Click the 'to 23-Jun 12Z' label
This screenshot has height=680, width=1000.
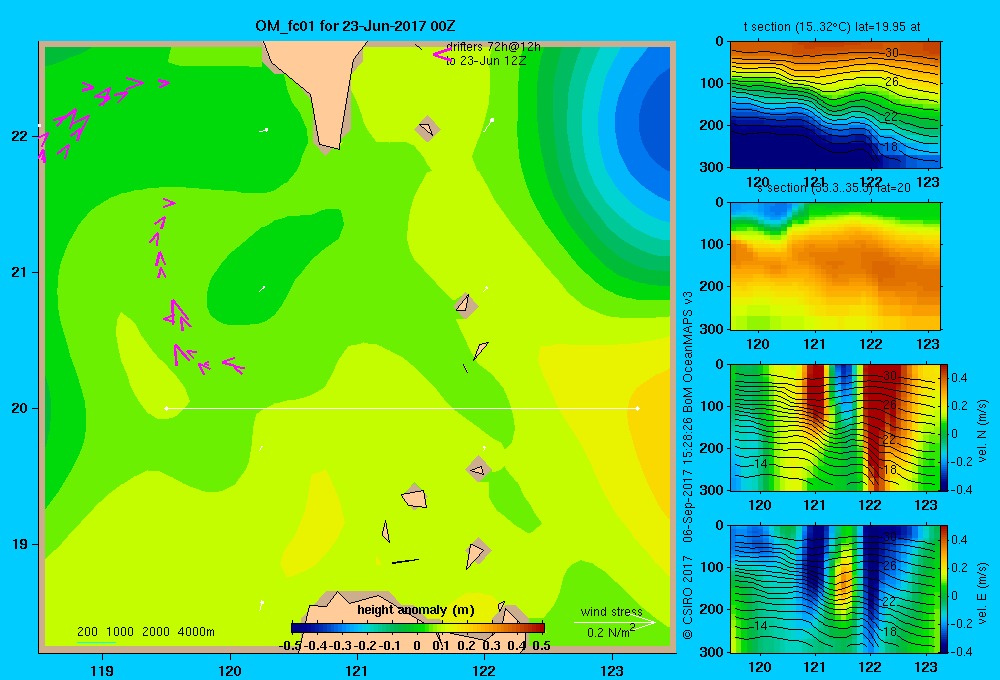click(x=486, y=61)
